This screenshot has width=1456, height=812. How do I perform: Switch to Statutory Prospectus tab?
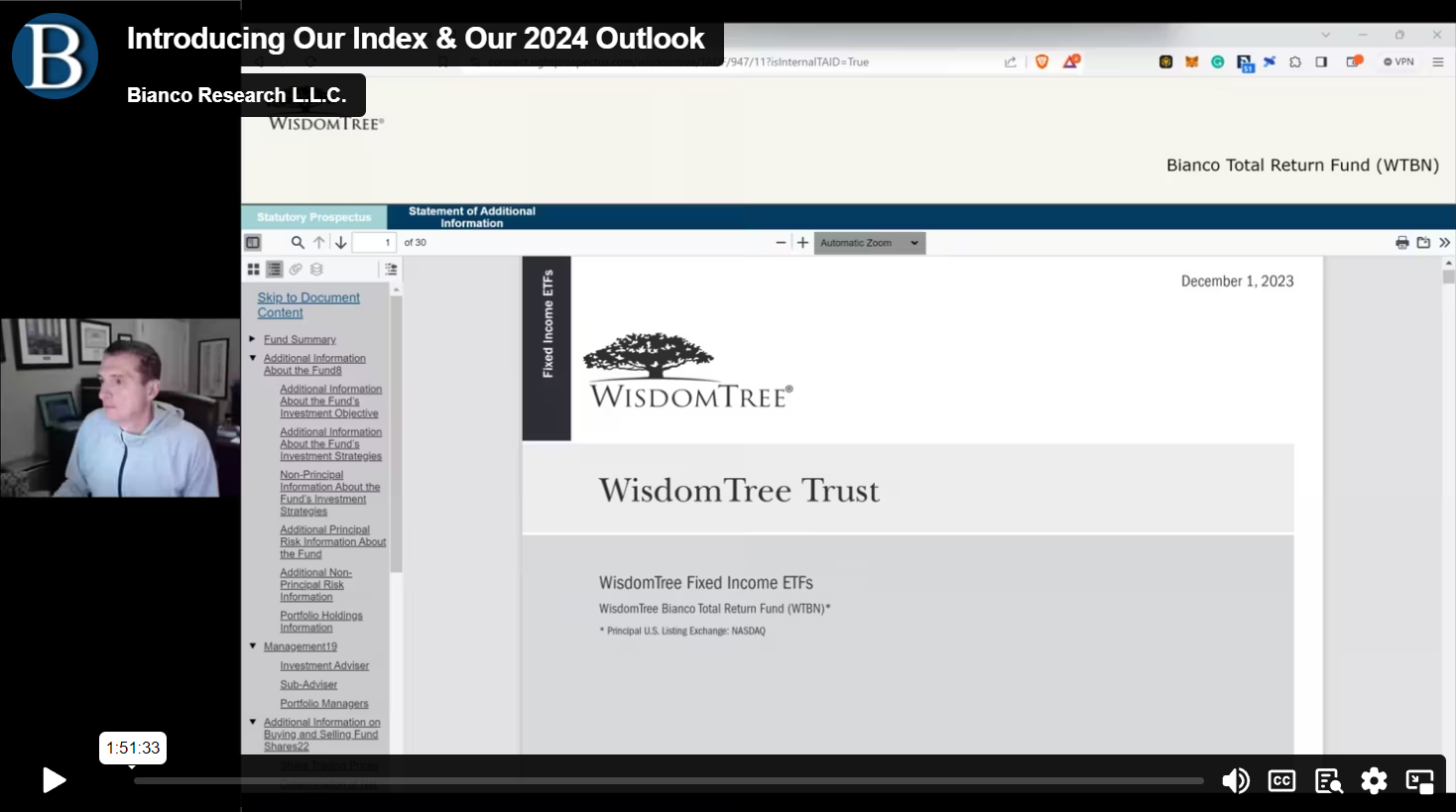313,217
